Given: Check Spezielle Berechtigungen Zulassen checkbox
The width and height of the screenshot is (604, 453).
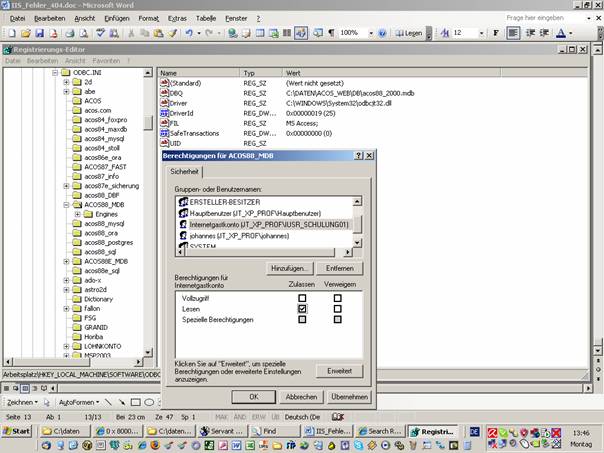Looking at the screenshot, I should point(302,319).
